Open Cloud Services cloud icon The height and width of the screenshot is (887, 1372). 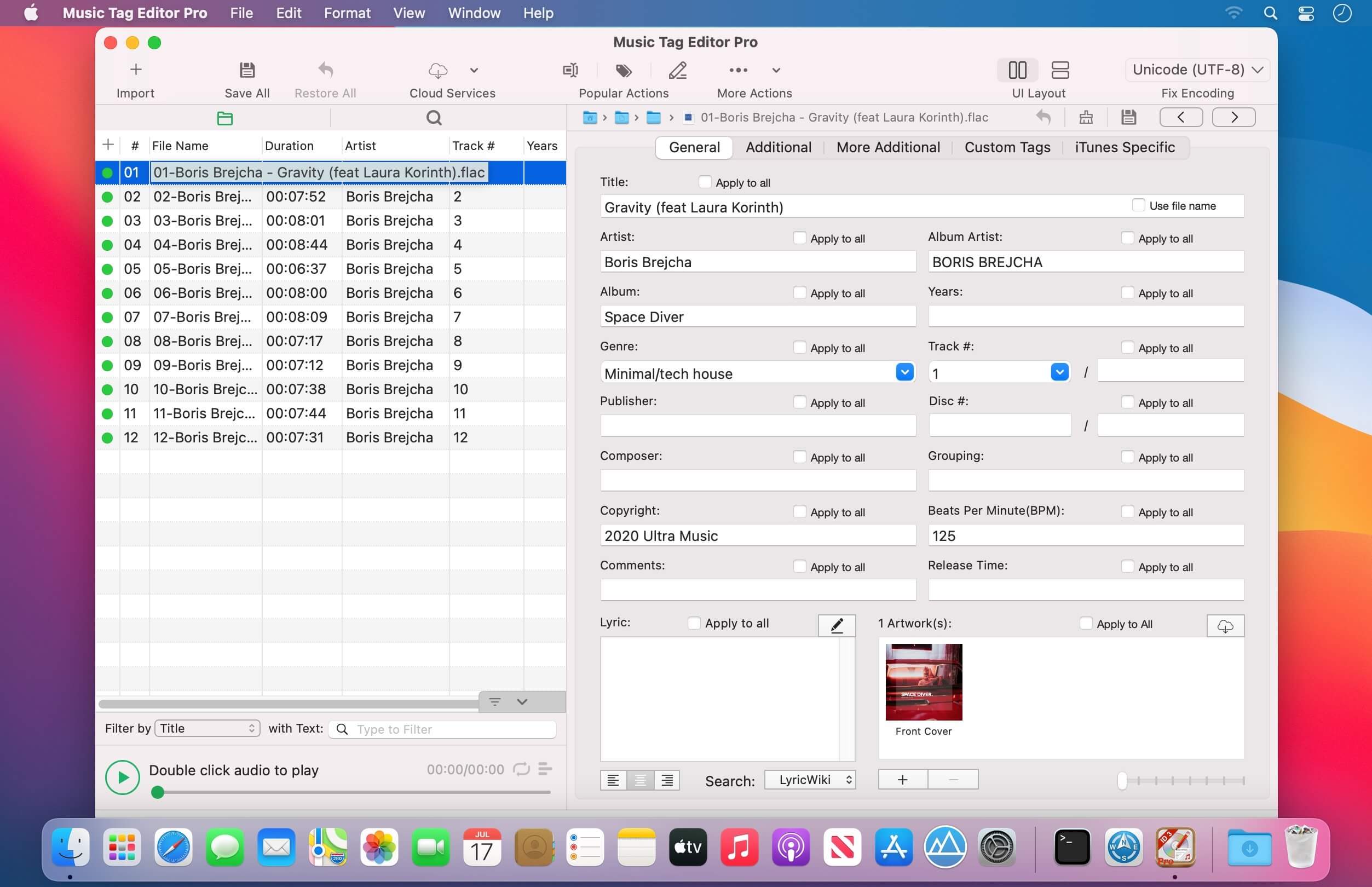point(437,70)
